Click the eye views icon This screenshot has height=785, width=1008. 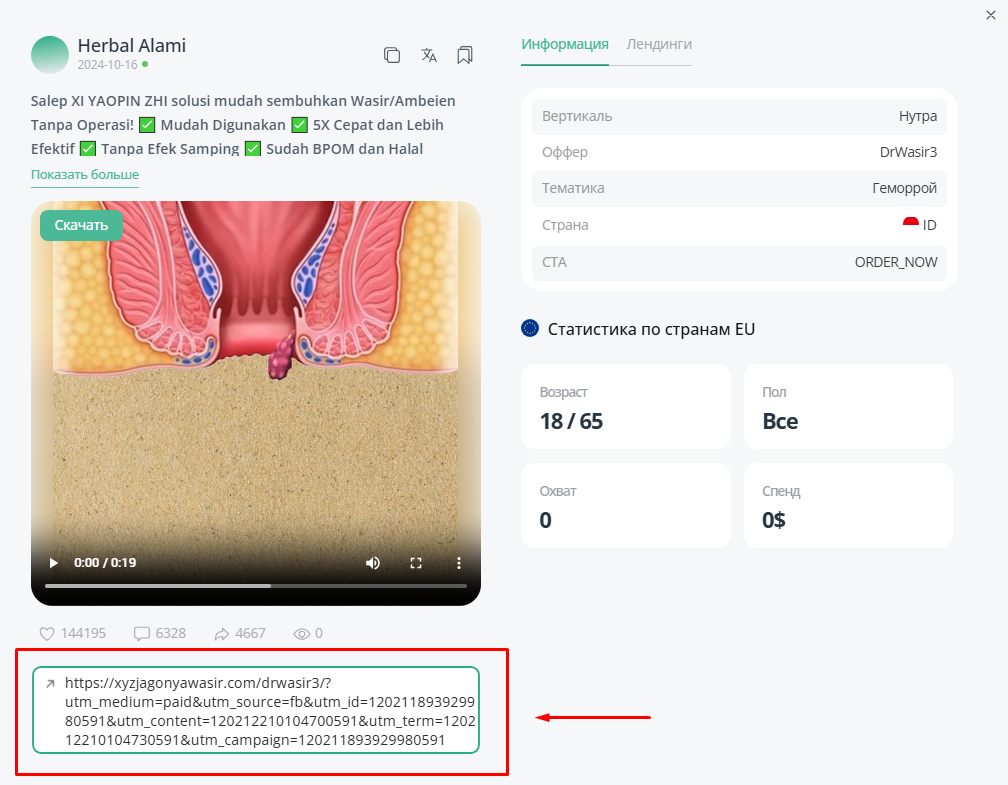[302, 634]
